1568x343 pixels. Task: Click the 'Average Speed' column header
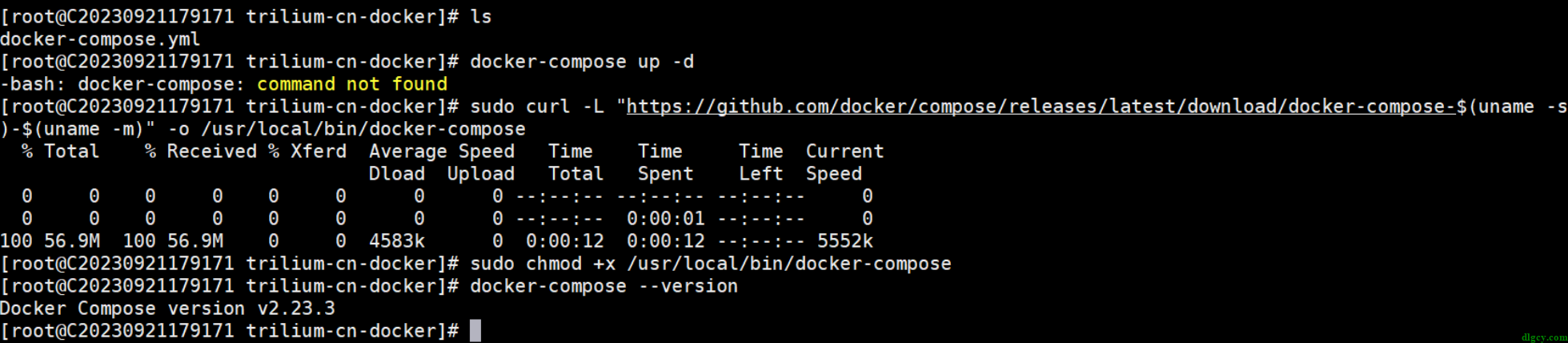442,151
